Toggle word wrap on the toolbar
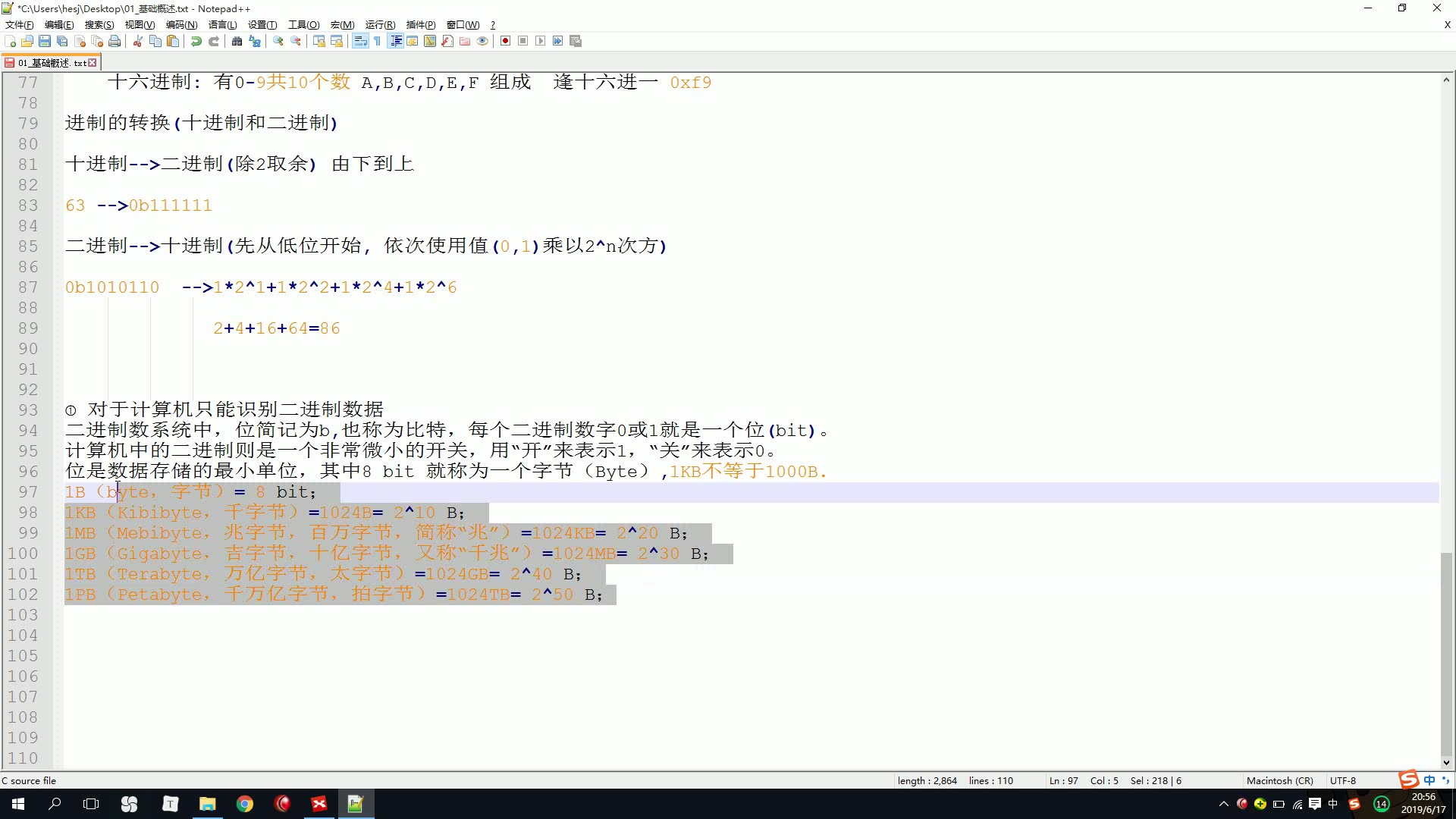1456x819 pixels. [x=359, y=41]
